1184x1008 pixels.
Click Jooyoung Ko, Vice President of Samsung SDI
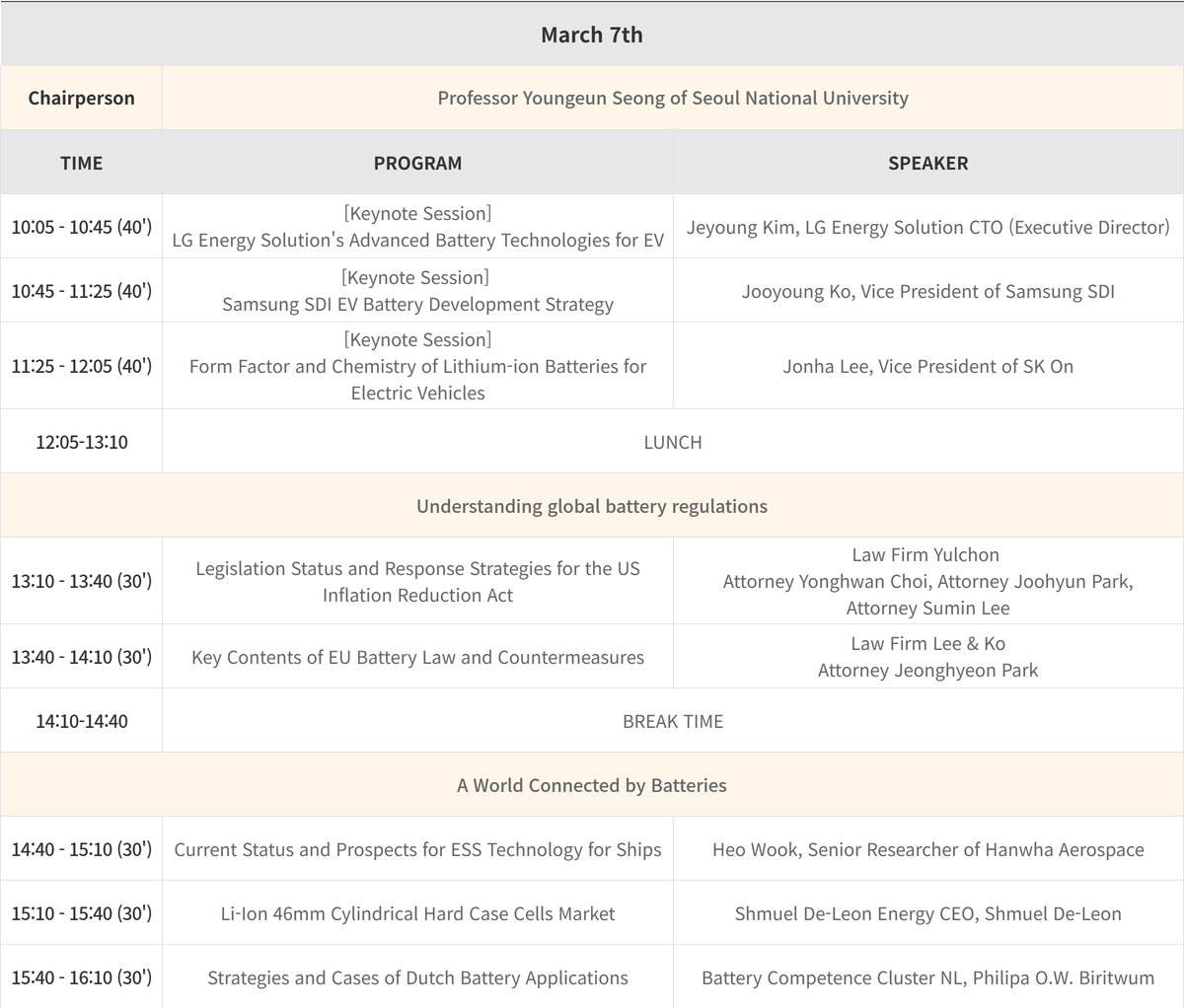tap(927, 291)
